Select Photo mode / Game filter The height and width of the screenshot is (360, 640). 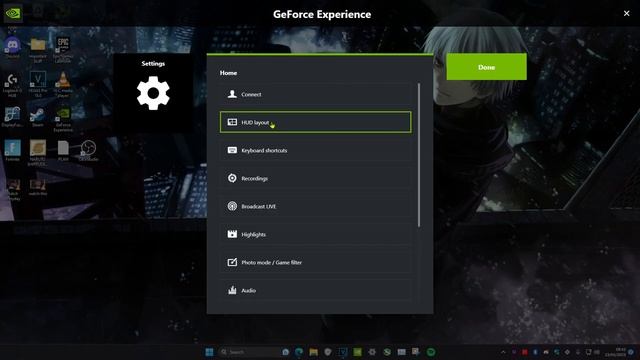[x=316, y=262]
